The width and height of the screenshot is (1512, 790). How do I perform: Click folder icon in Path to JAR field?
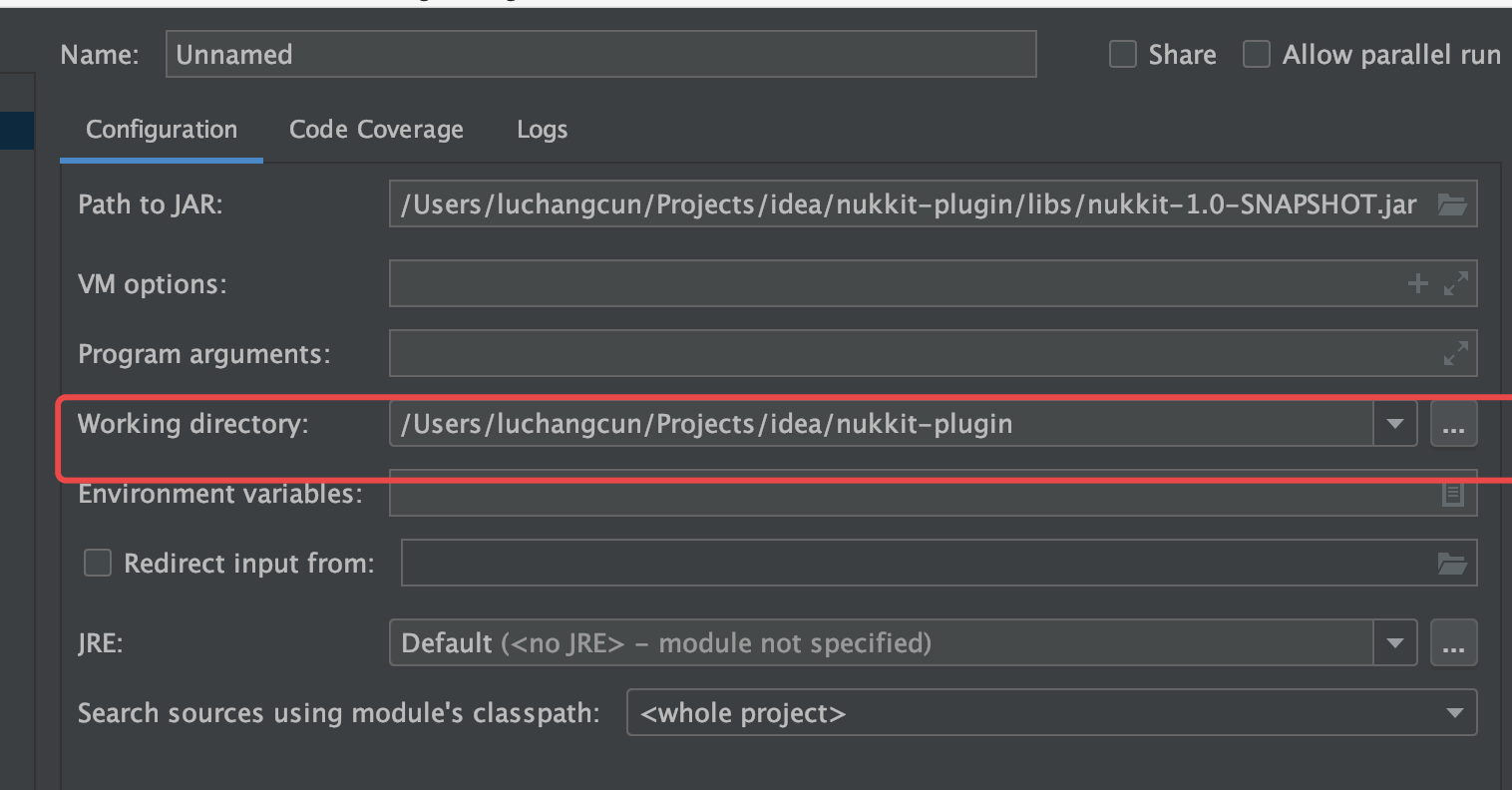pos(1451,205)
